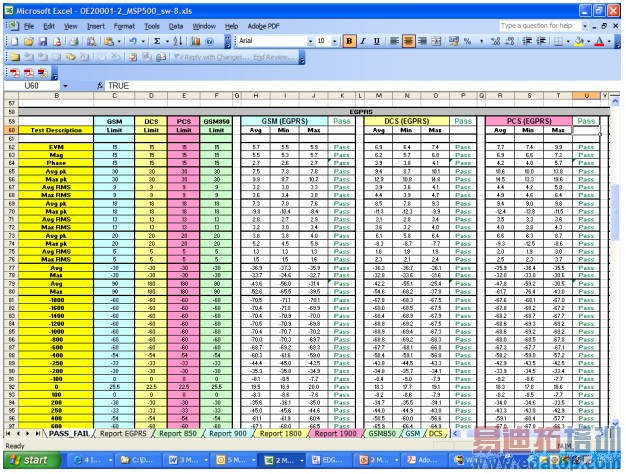The width and height of the screenshot is (626, 474).
Task: Align text left with the Align Left icon
Action: (x=394, y=41)
